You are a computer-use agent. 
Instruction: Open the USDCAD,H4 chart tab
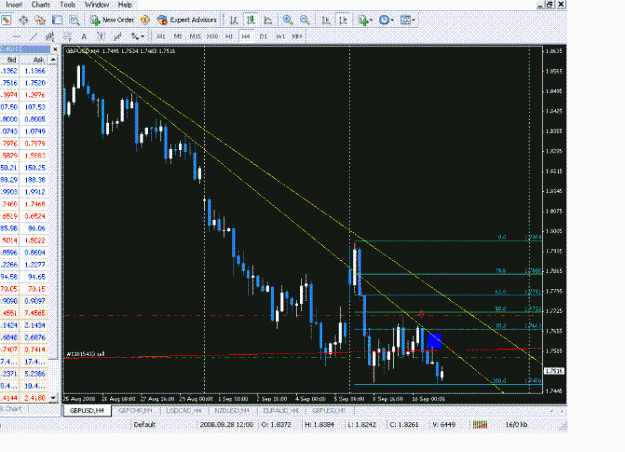coord(184,411)
